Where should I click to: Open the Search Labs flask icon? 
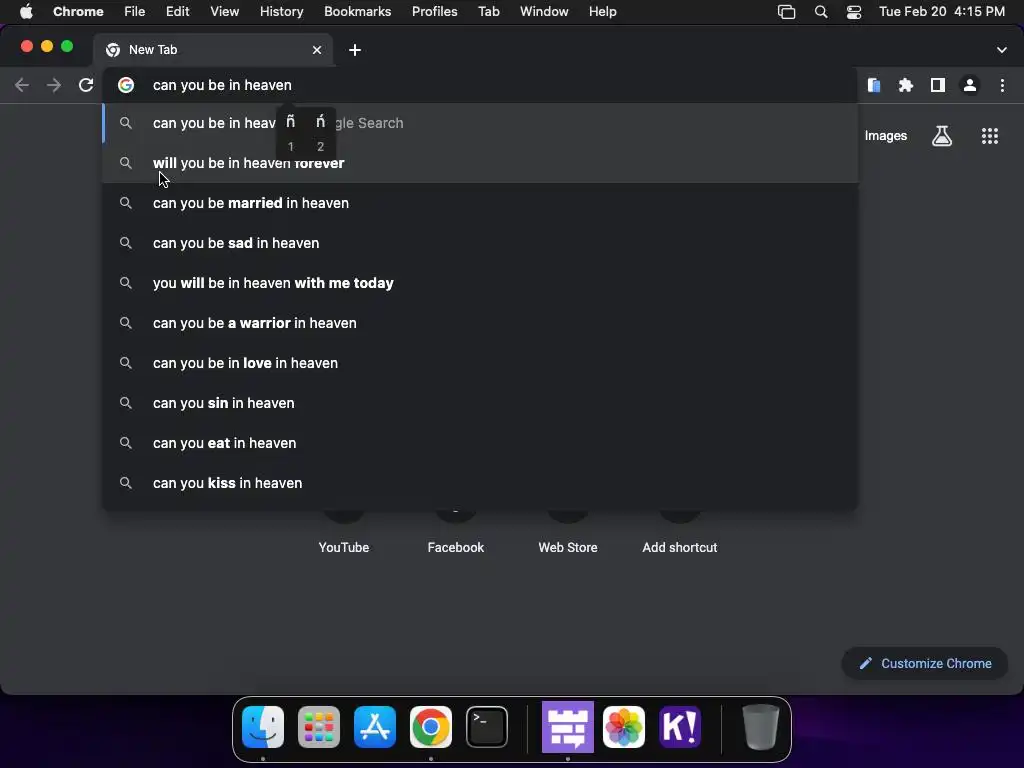tap(942, 136)
